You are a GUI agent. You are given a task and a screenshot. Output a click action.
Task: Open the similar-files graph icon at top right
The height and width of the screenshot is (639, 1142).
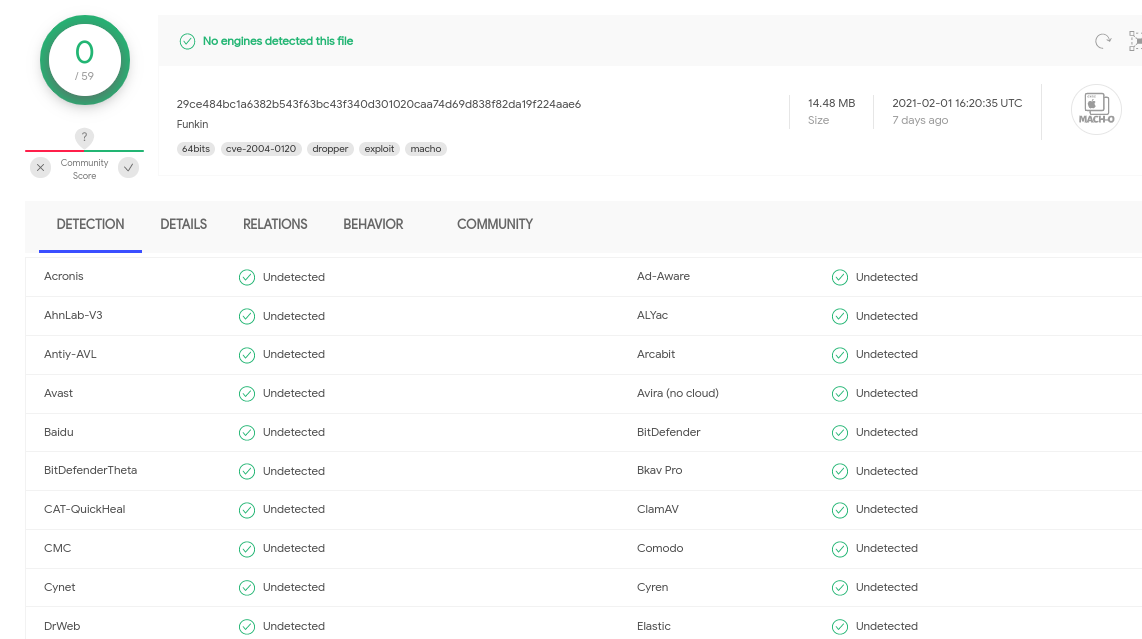coord(1135,41)
